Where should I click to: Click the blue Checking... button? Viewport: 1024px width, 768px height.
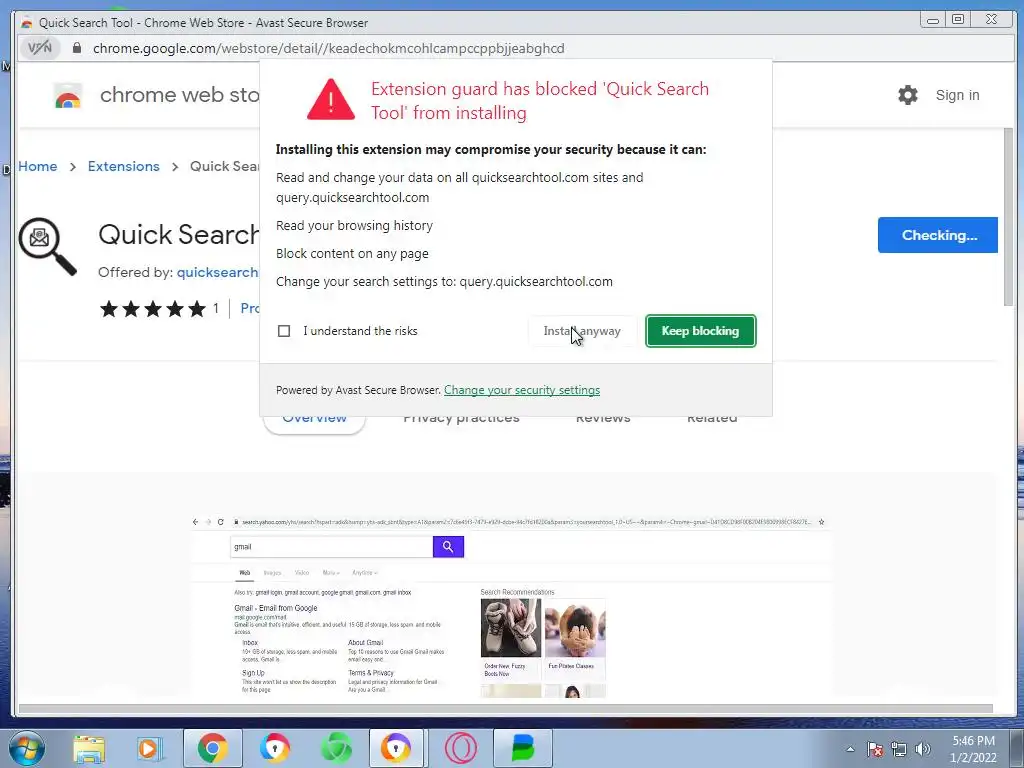click(x=938, y=235)
